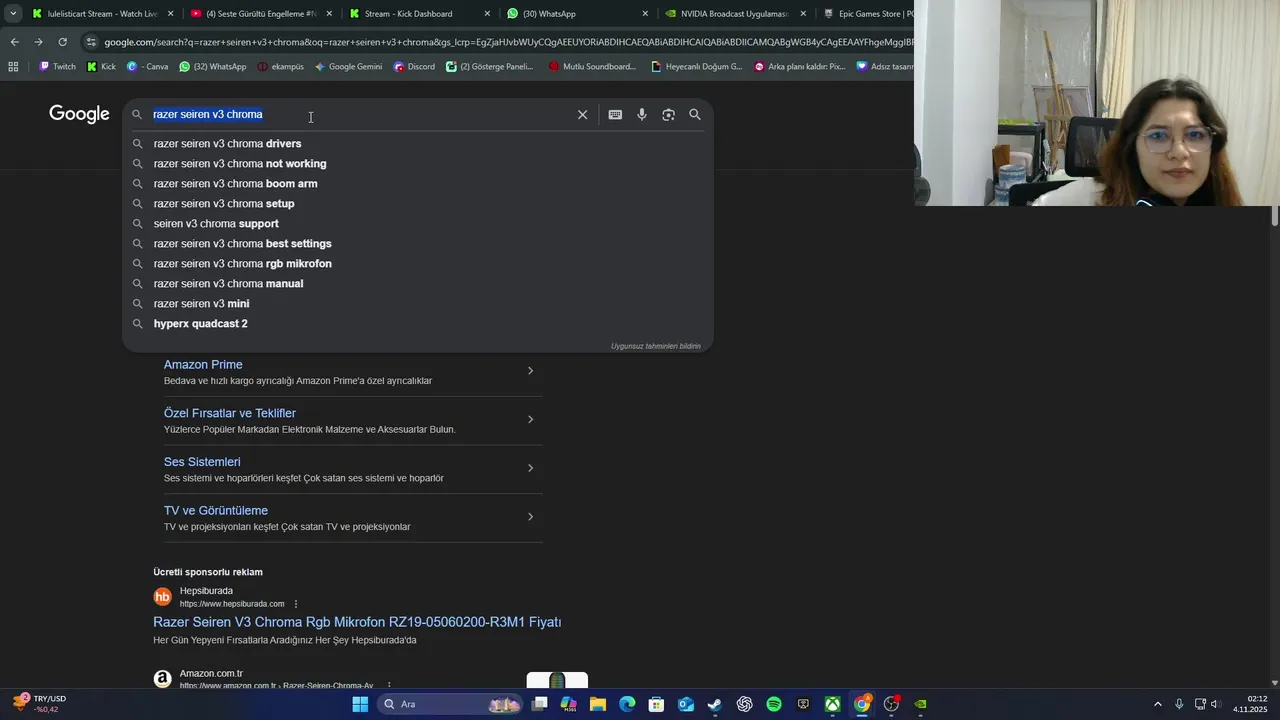Switch to Stream - Kick Dashboard tab

tap(418, 14)
